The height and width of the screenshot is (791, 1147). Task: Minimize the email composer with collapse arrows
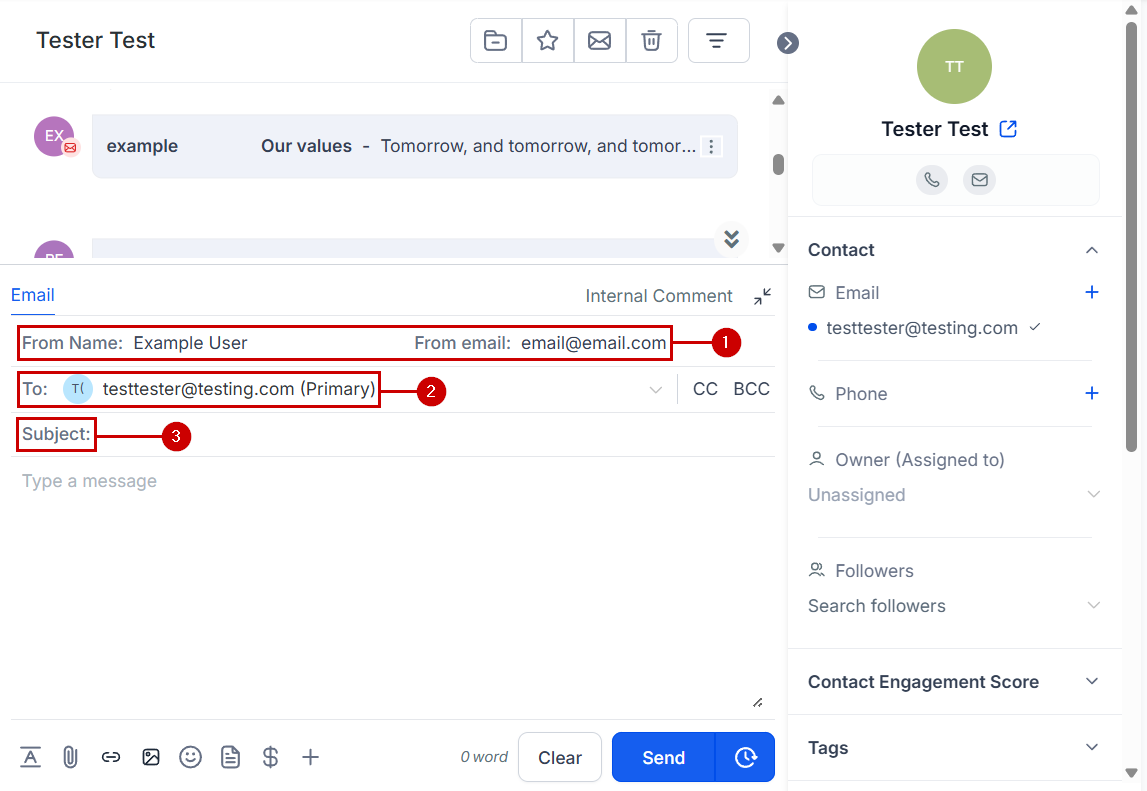pos(762,296)
